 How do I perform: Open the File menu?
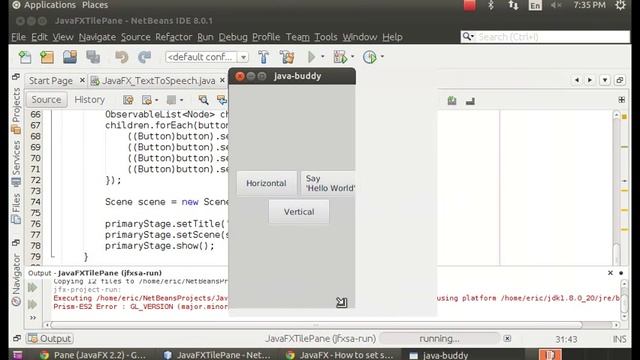pyautogui.click(x=18, y=37)
